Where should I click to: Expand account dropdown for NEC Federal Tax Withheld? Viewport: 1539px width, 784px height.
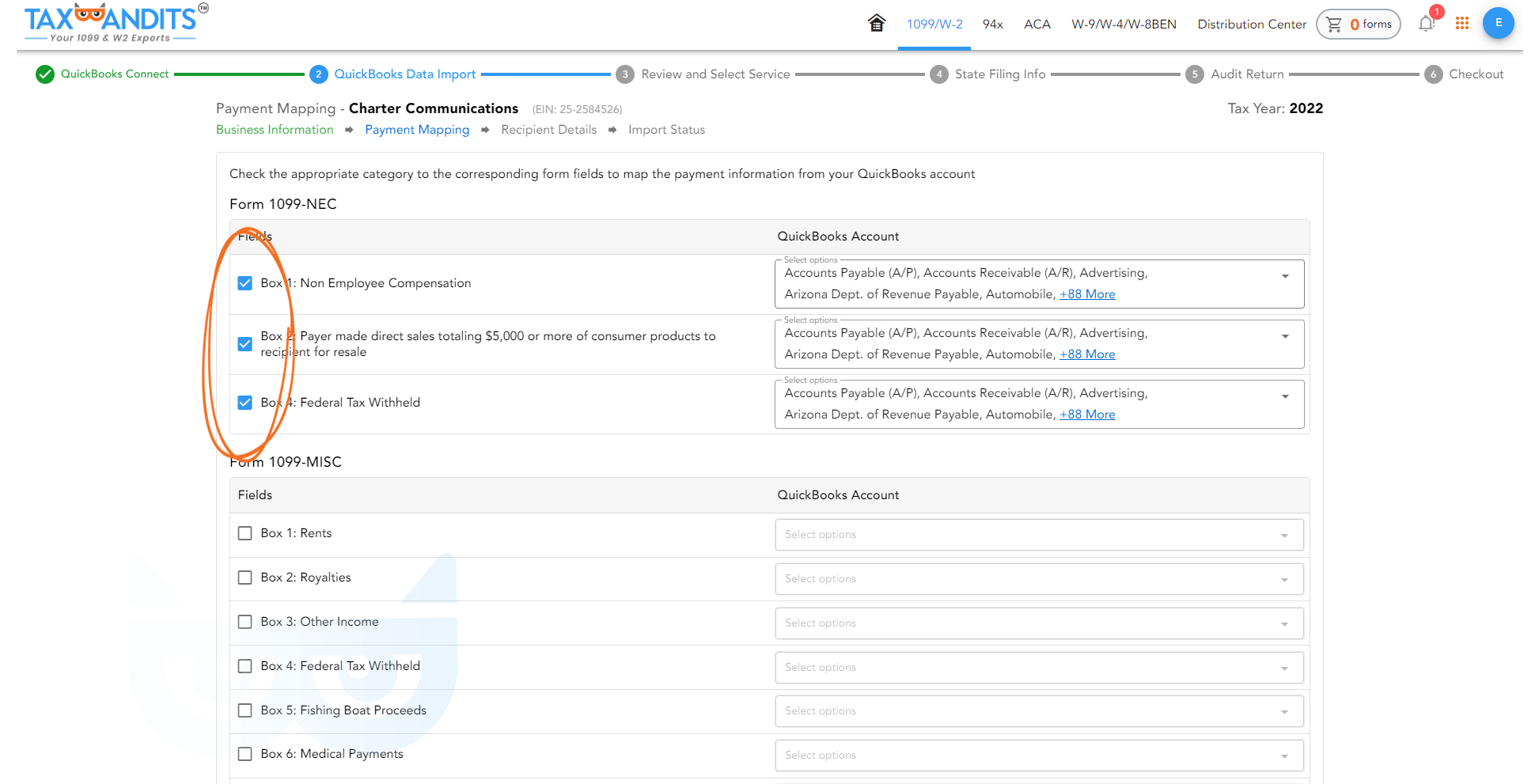pos(1285,396)
